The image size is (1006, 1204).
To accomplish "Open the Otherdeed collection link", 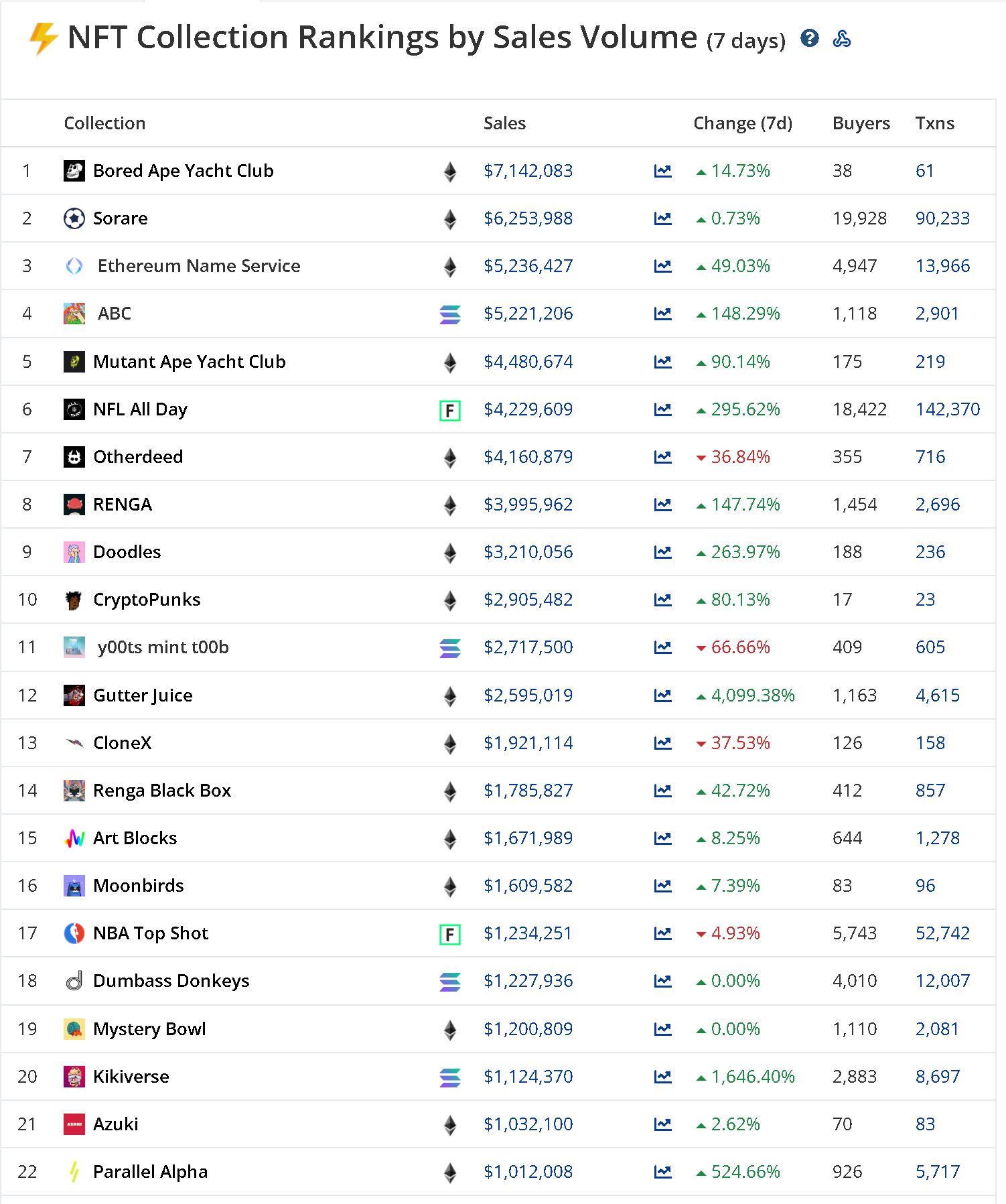I will [x=138, y=457].
